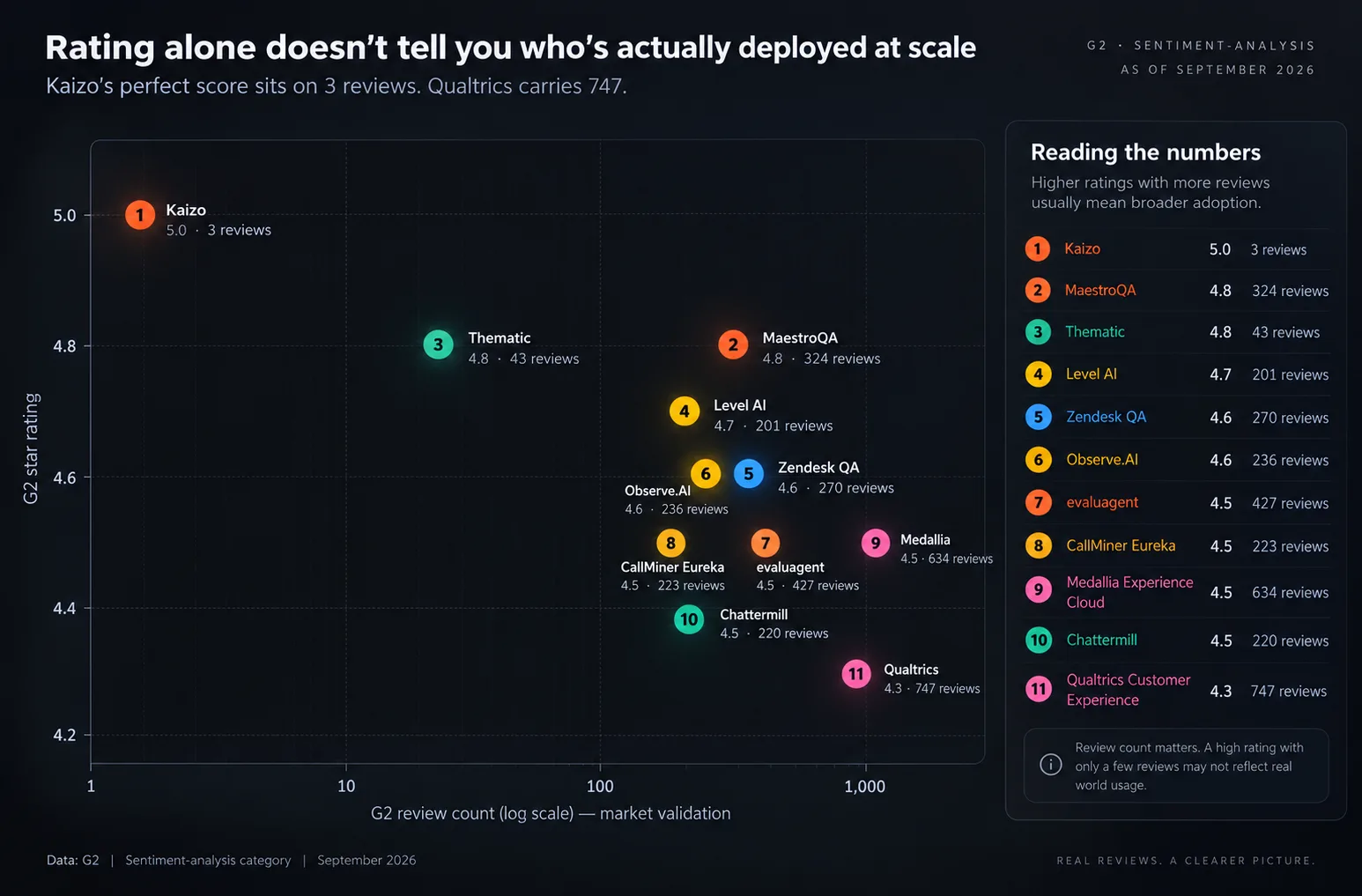Click the Zendesk QA name in the legend

coord(1107,417)
